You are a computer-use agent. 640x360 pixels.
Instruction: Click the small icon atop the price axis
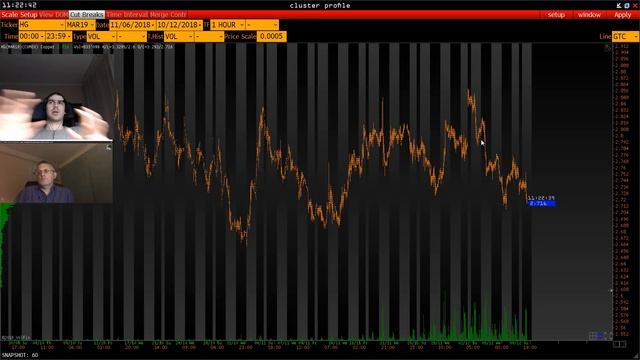608,48
